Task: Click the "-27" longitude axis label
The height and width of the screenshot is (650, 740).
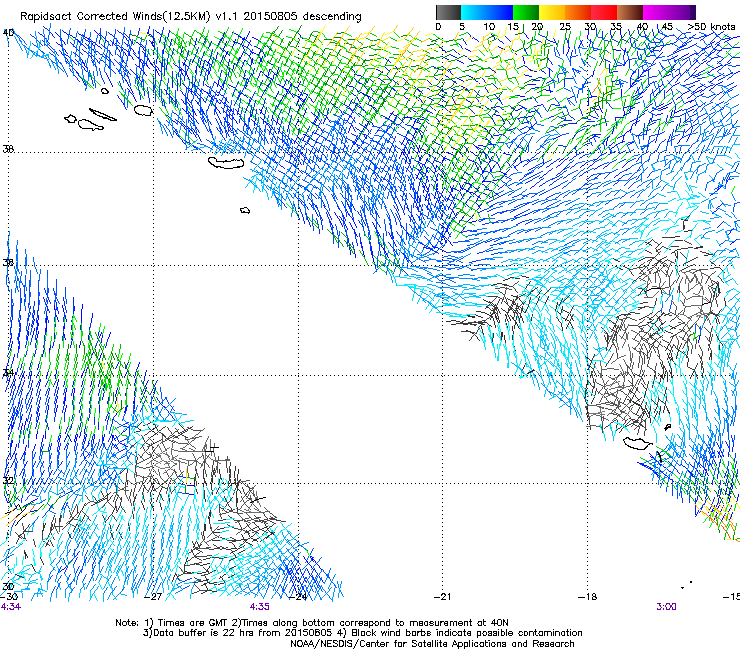Action: [x=153, y=596]
